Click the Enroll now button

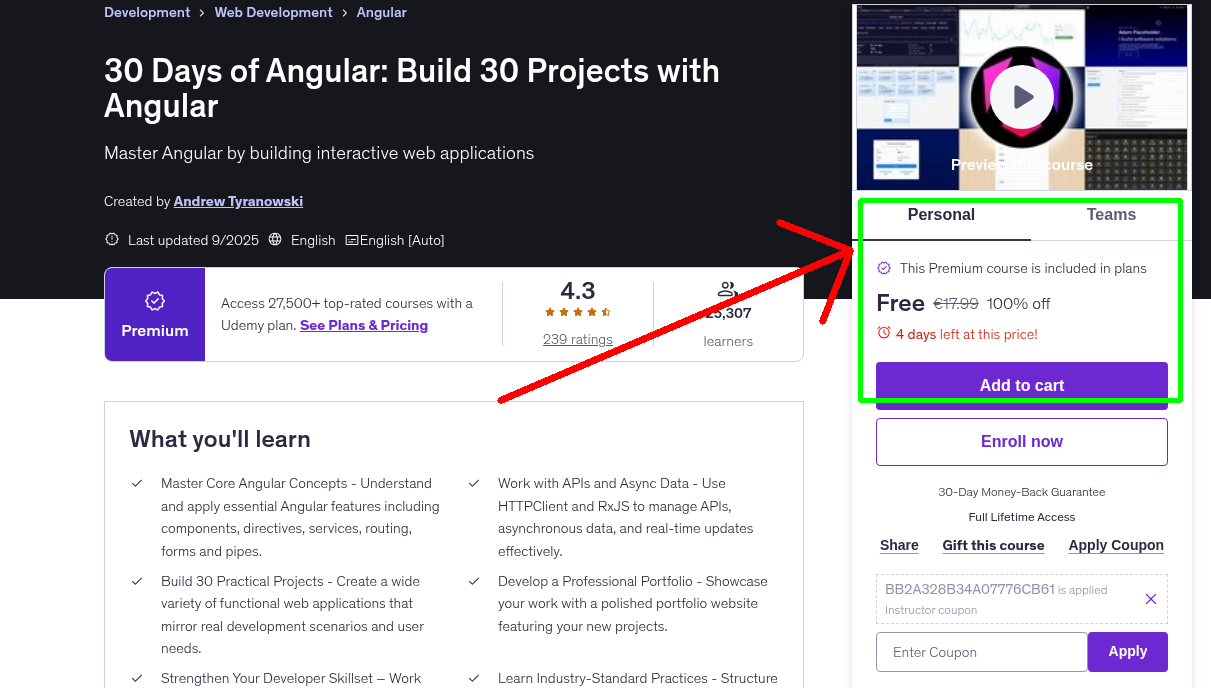coord(1021,441)
